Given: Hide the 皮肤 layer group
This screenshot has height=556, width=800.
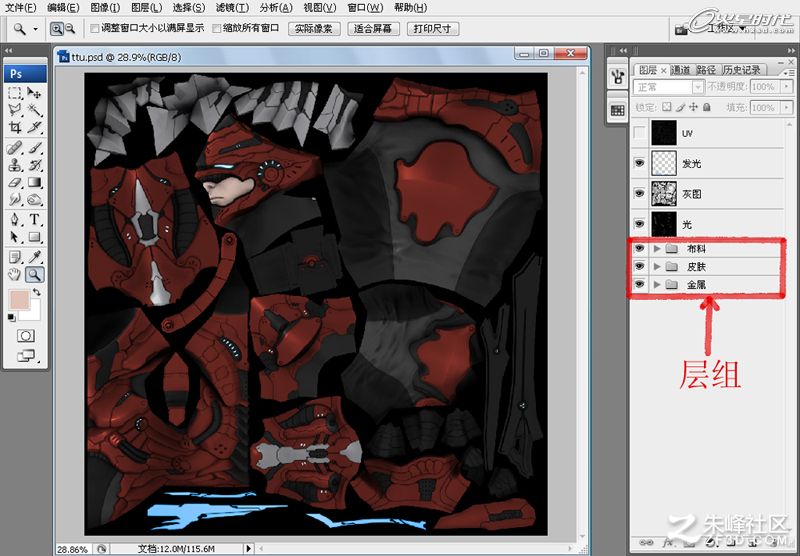Looking at the screenshot, I should pyautogui.click(x=639, y=266).
